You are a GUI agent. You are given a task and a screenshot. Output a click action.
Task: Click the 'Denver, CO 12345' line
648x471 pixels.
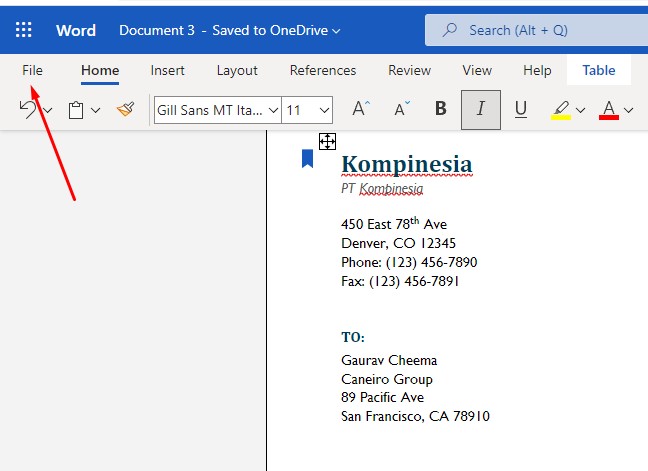coord(398,243)
